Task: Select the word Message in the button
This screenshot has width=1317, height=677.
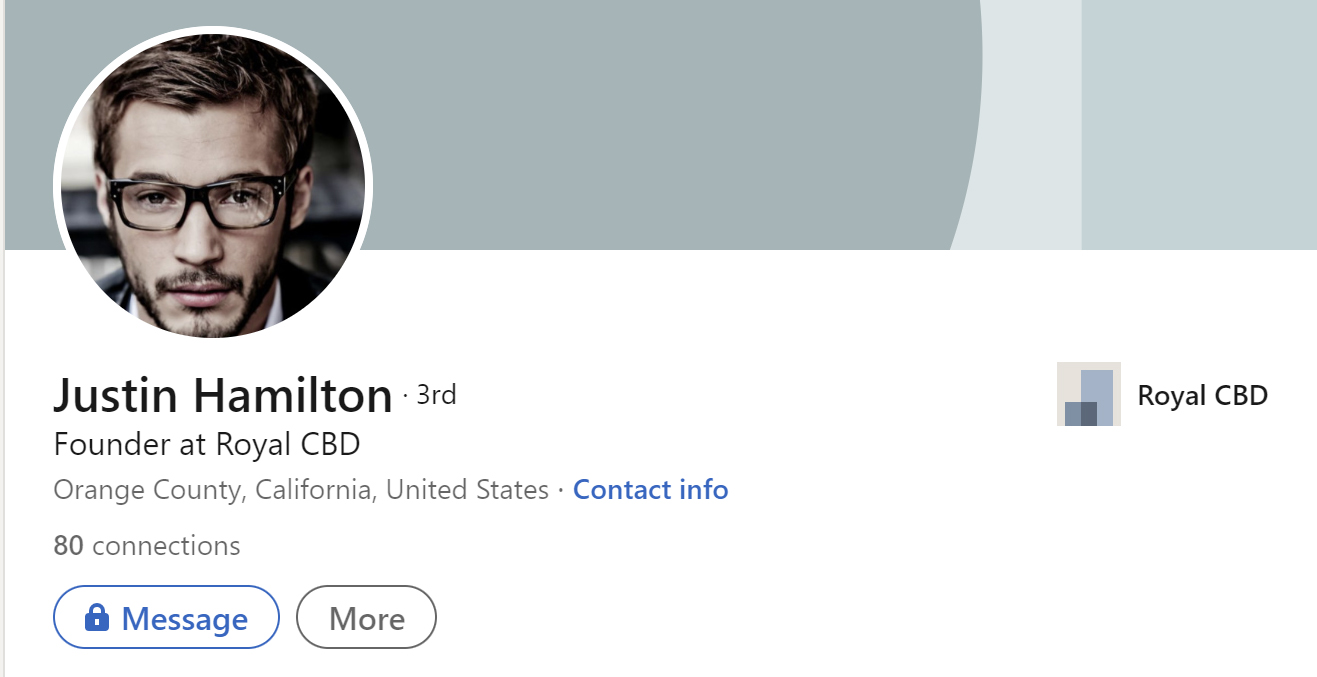Action: pyautogui.click(x=184, y=619)
